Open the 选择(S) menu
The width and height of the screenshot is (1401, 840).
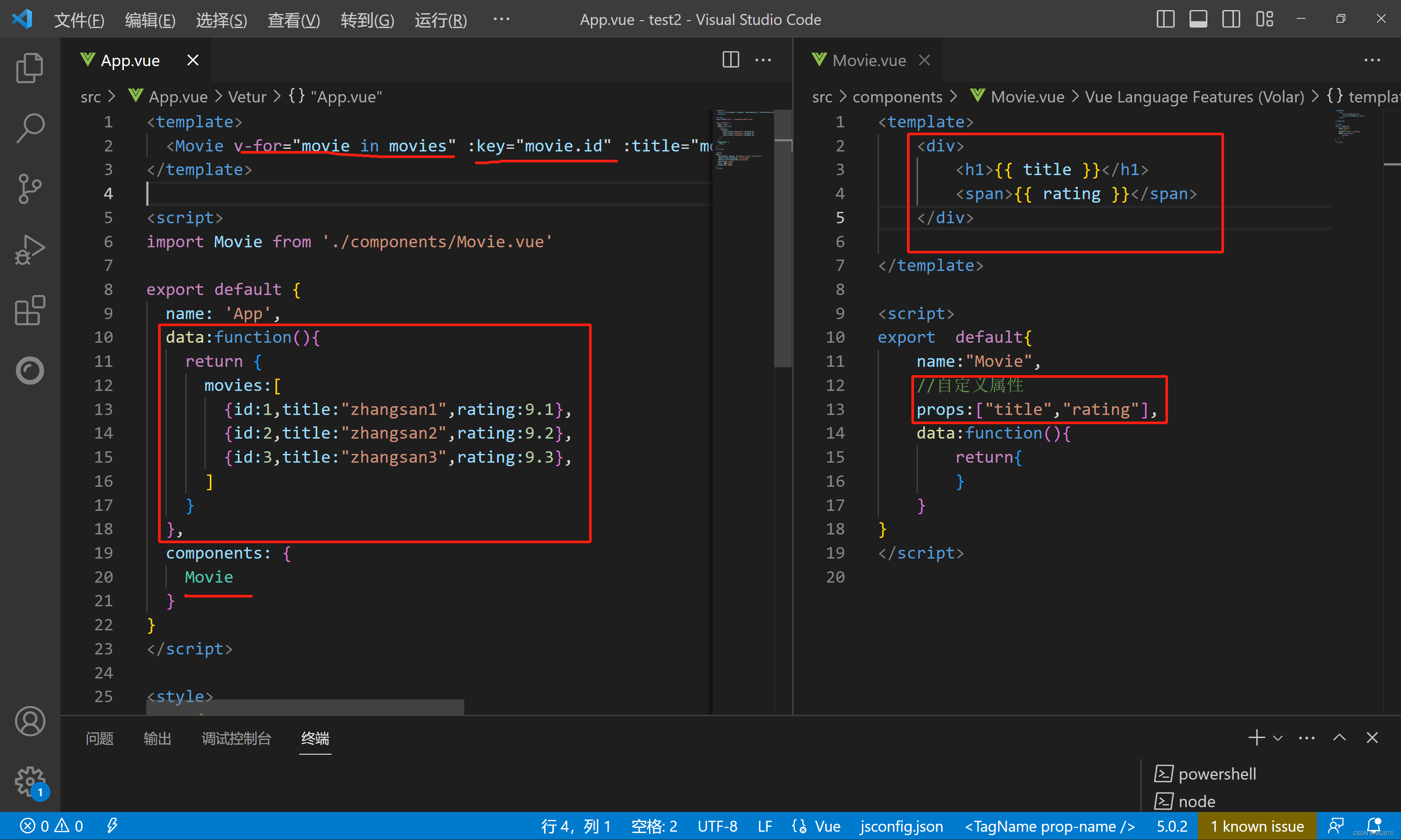tap(222, 21)
